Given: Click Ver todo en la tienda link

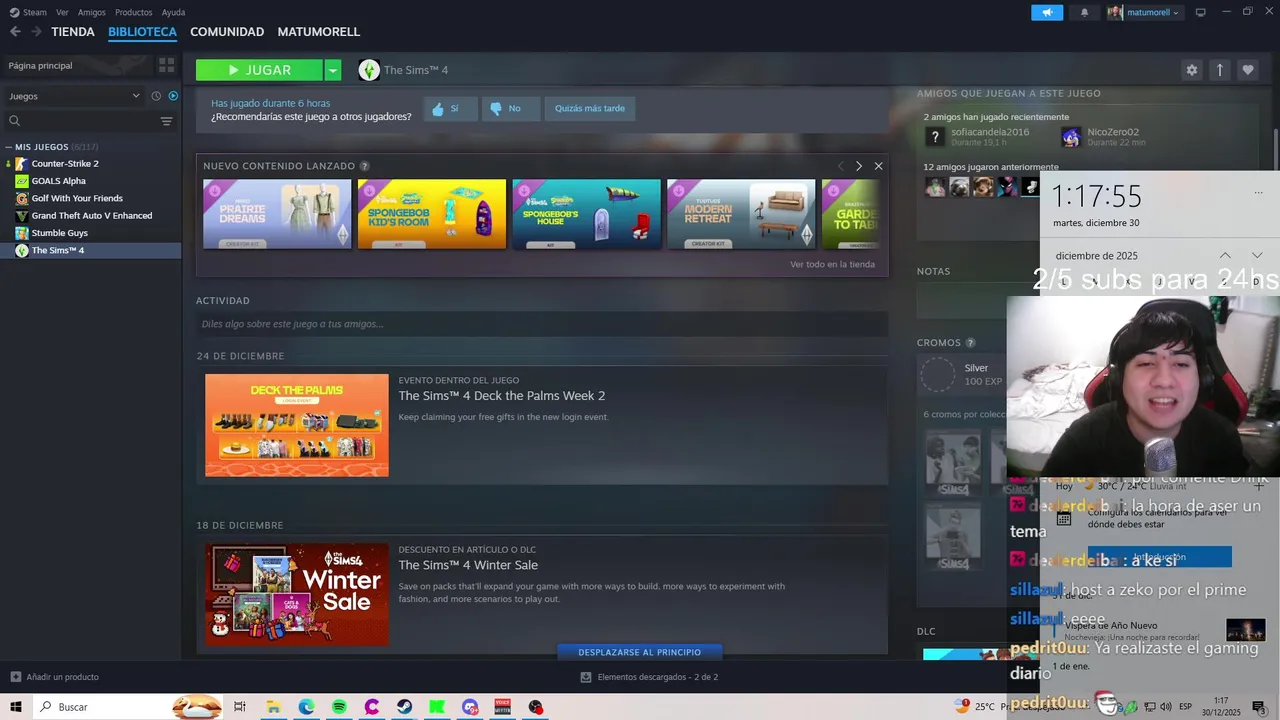Looking at the screenshot, I should pos(832,265).
